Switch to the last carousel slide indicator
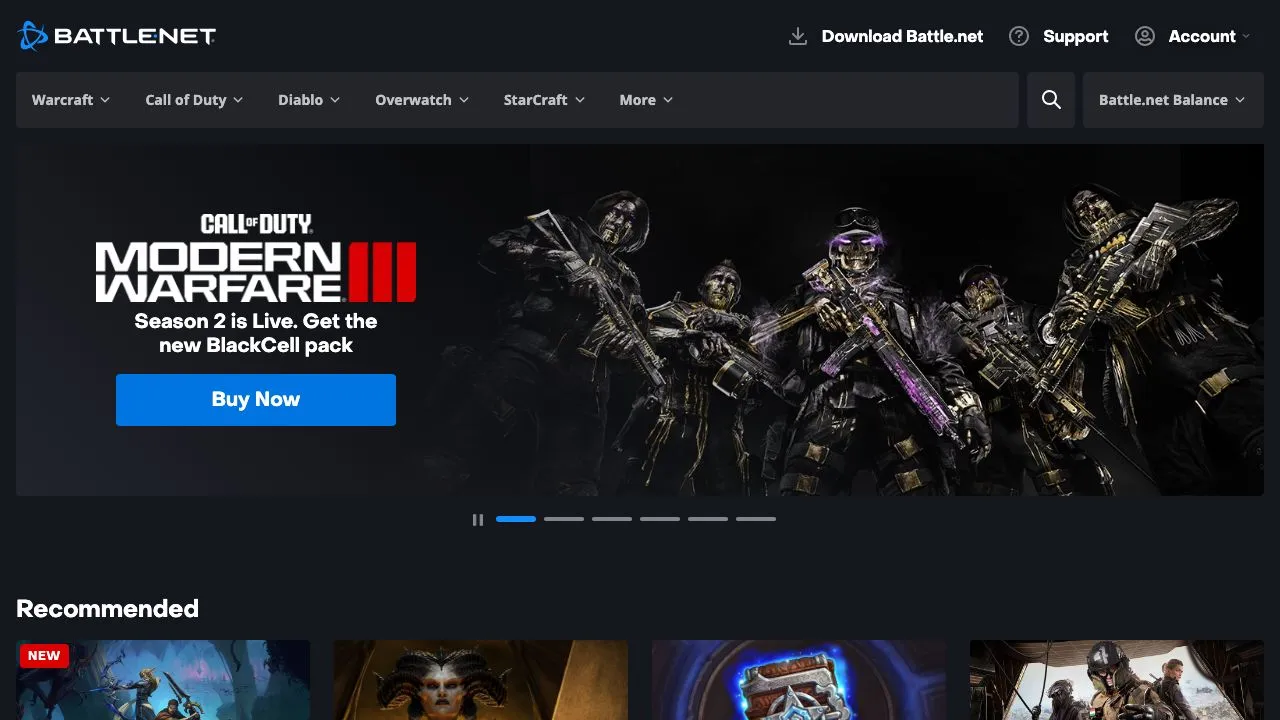 point(756,519)
